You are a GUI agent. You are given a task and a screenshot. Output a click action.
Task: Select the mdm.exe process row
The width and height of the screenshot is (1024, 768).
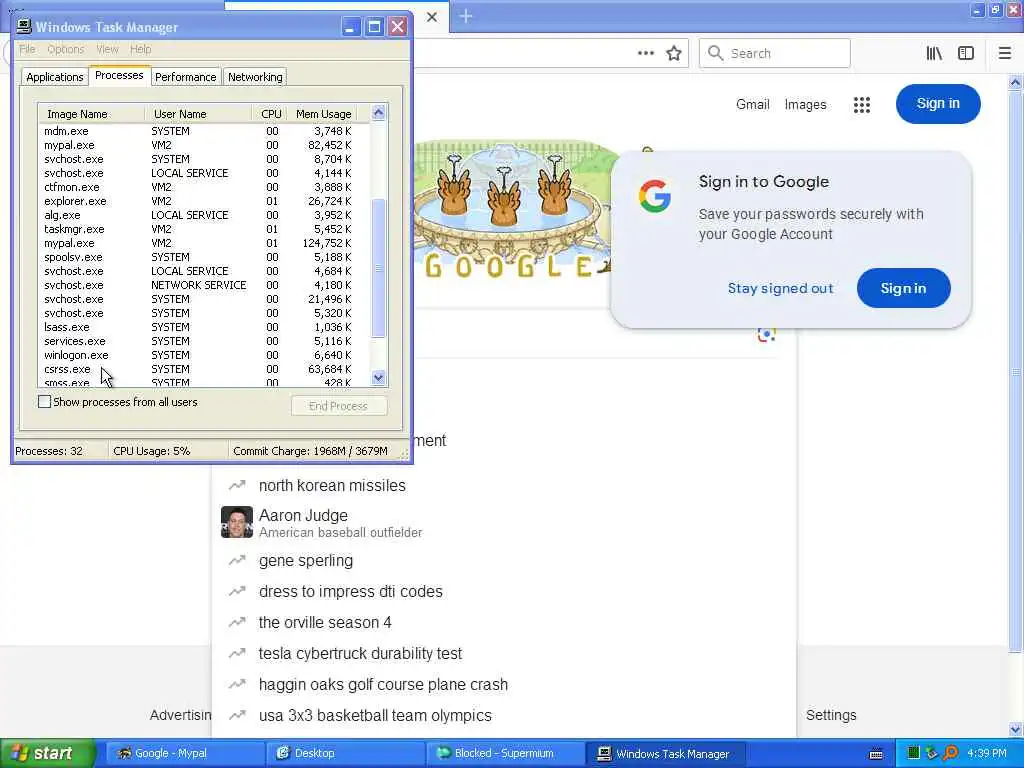204,131
